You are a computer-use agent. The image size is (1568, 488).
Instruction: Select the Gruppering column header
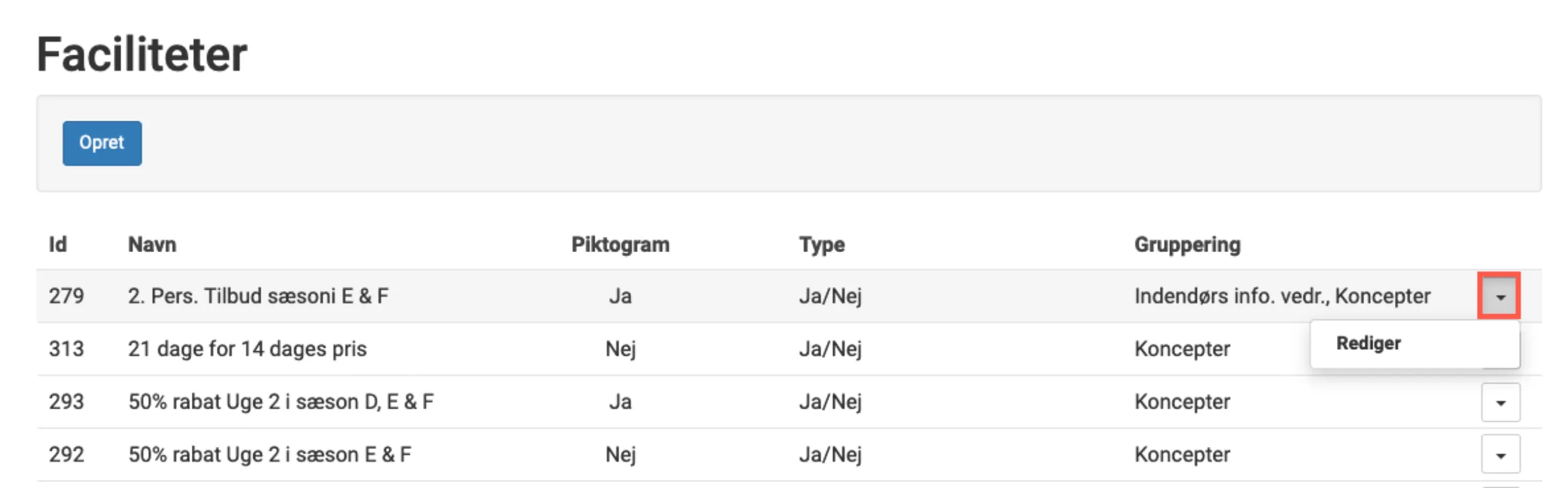tap(1187, 244)
